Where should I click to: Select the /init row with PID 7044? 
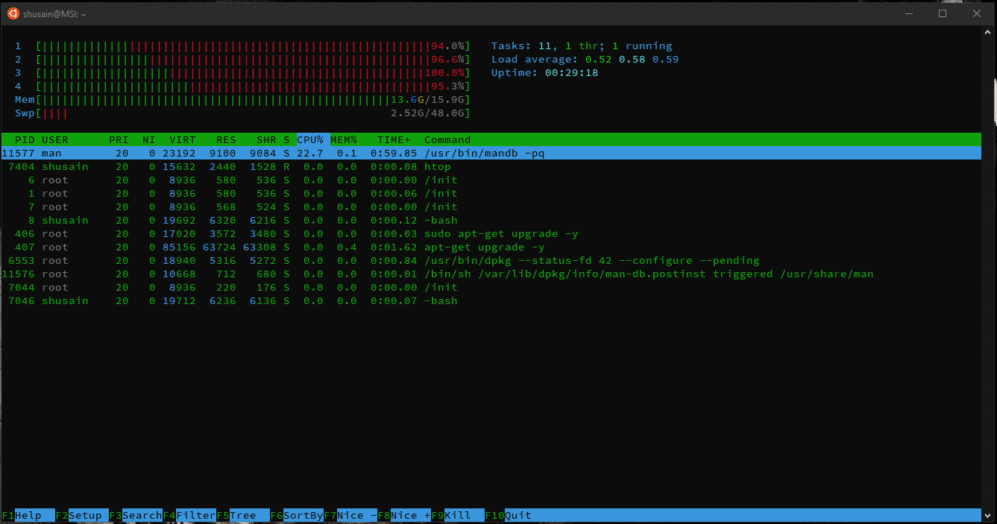click(x=491, y=287)
